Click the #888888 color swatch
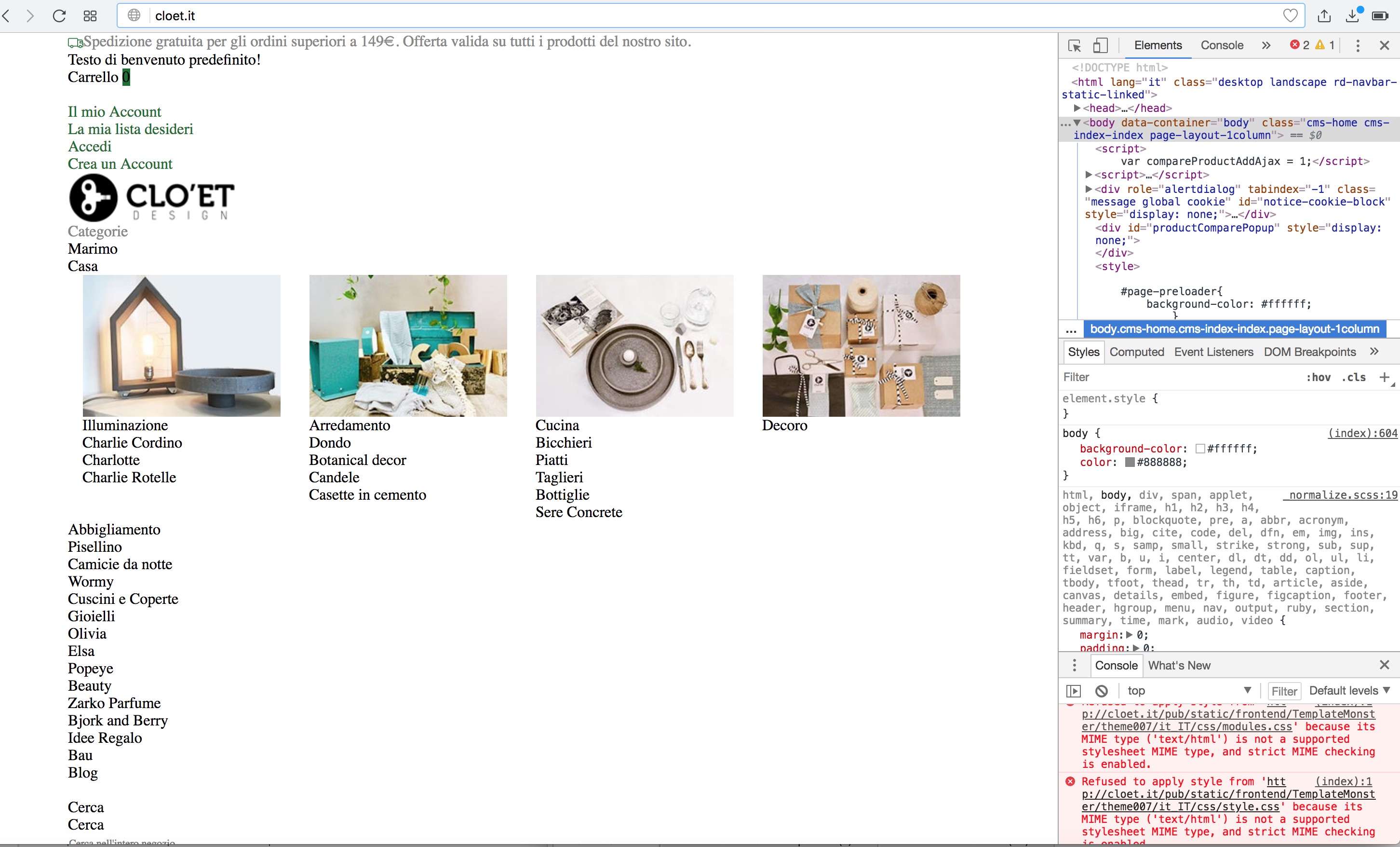Screen dimensions: 1400x847 click(x=1129, y=462)
